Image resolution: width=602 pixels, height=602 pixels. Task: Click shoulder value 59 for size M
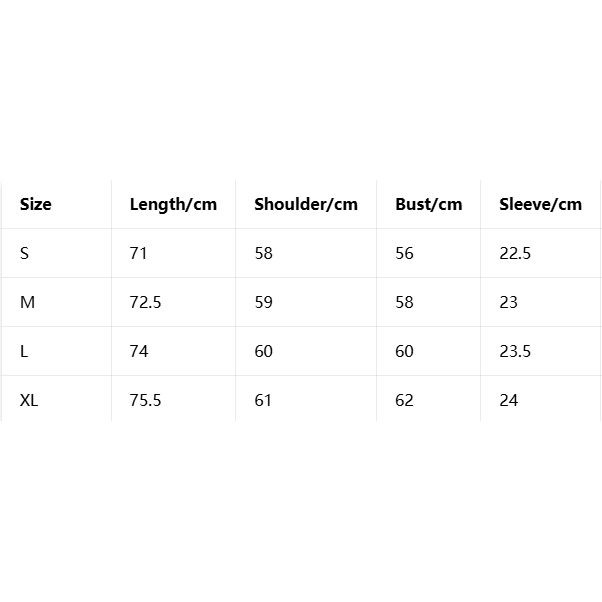coord(263,302)
